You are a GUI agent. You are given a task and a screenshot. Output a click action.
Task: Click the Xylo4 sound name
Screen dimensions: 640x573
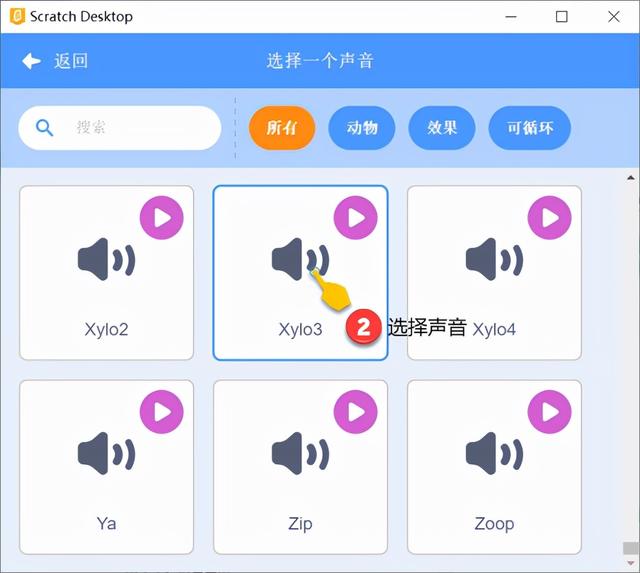point(494,329)
